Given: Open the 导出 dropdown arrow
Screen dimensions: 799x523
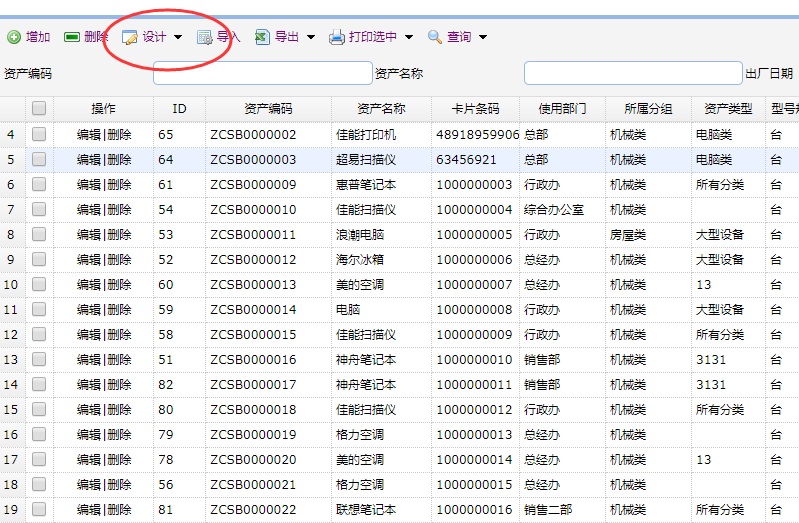Looking at the screenshot, I should (310, 38).
